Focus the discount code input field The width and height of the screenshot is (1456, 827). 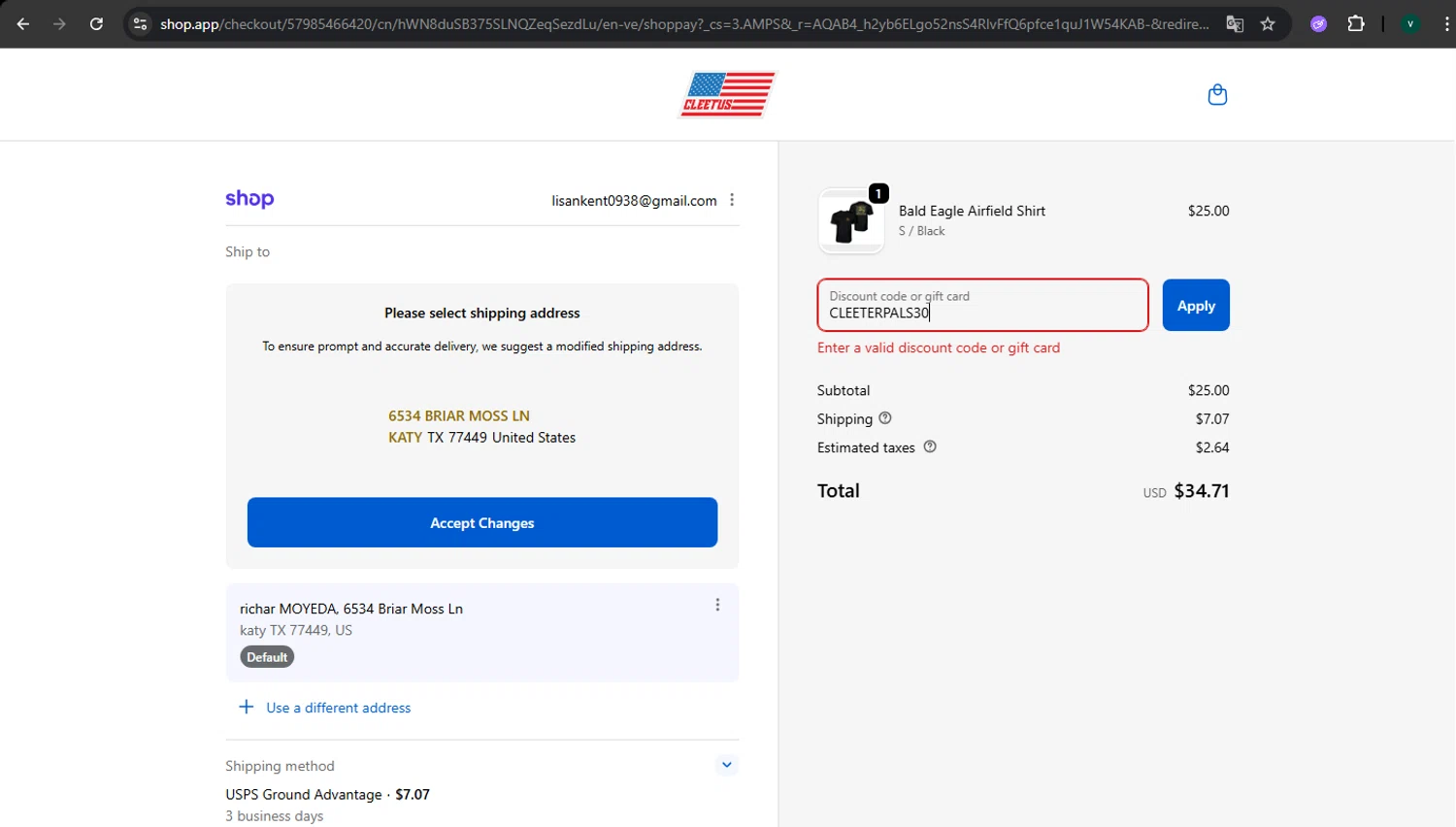pos(982,305)
